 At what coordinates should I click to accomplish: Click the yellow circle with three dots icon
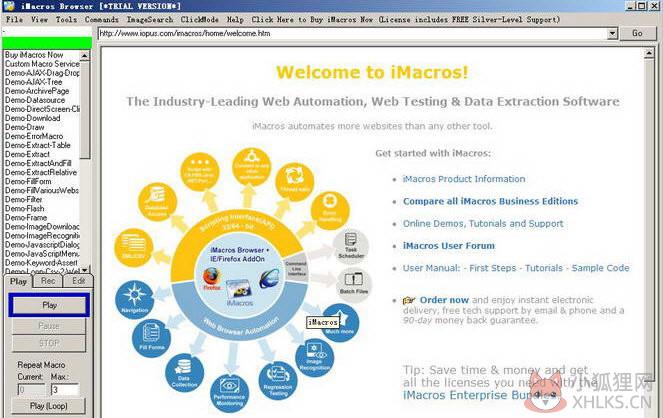[x=200, y=171]
